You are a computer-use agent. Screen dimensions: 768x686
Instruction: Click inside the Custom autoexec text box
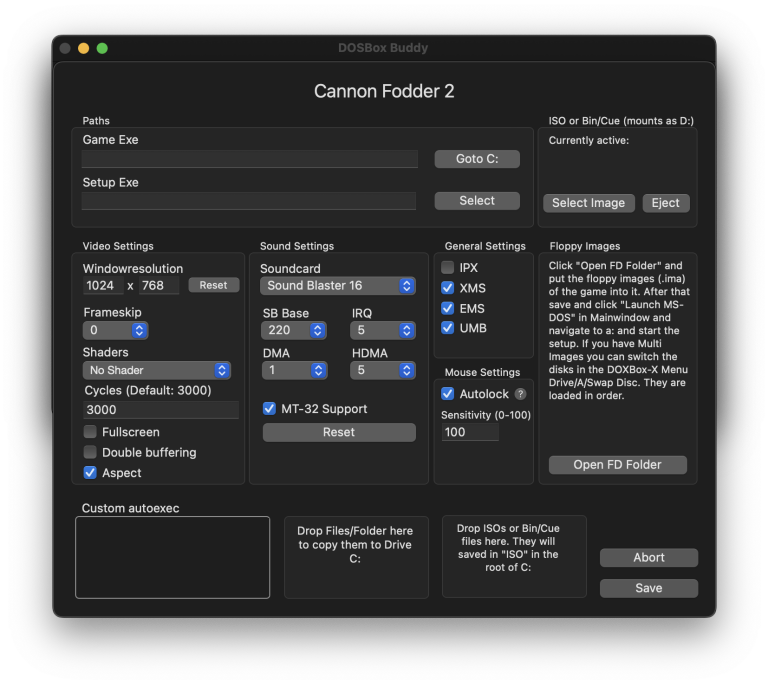point(172,557)
